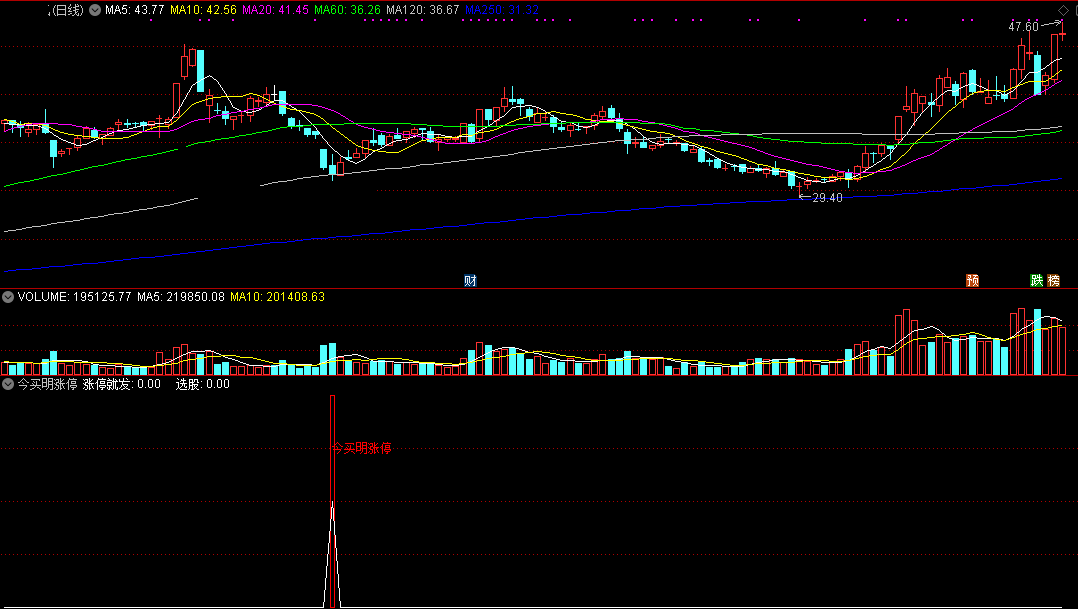Viewport: 1078px width, 609px height.
Task: Click the red signal spike bar in indicator panel
Action: [333, 501]
